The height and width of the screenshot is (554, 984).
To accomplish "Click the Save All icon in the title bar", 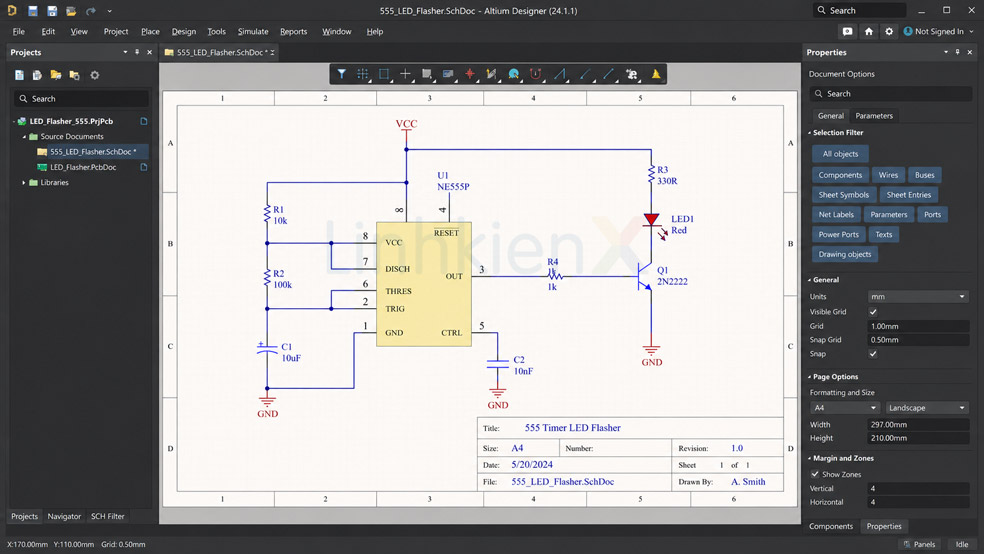I will (x=52, y=11).
